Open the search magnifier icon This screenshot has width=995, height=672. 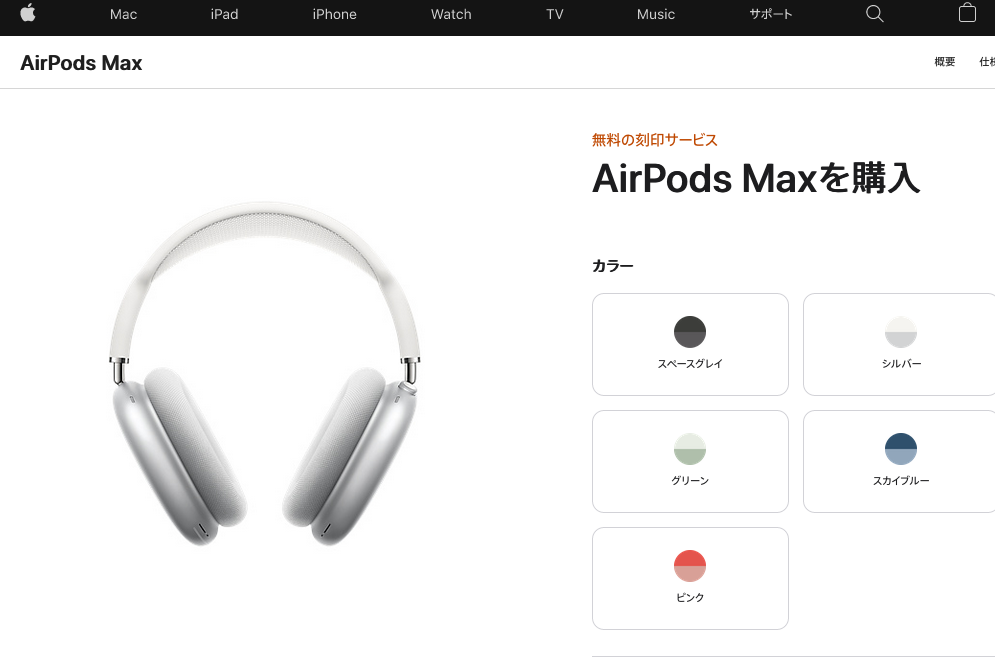[x=874, y=14]
